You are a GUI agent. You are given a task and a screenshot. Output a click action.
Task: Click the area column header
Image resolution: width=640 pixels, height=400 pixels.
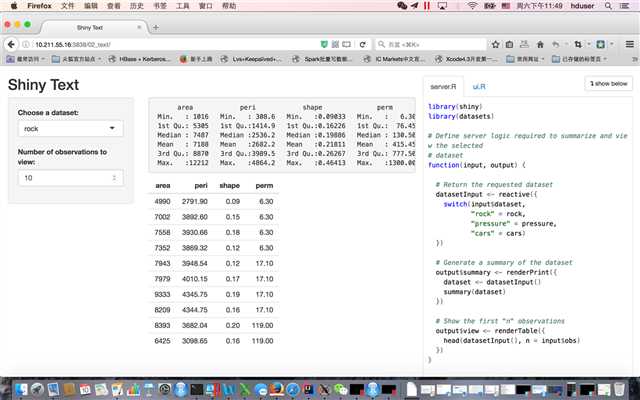(162, 186)
